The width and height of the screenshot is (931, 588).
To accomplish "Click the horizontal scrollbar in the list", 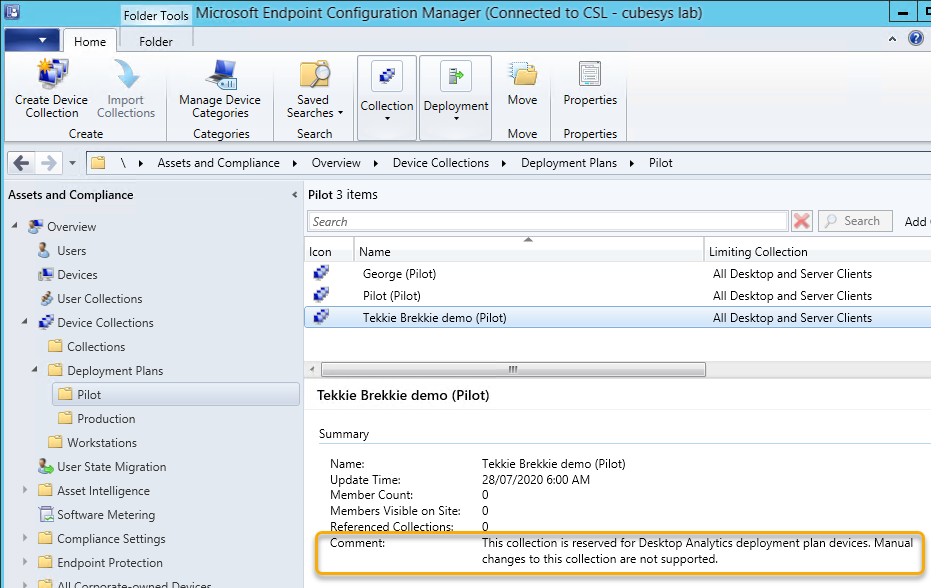I will 514,369.
